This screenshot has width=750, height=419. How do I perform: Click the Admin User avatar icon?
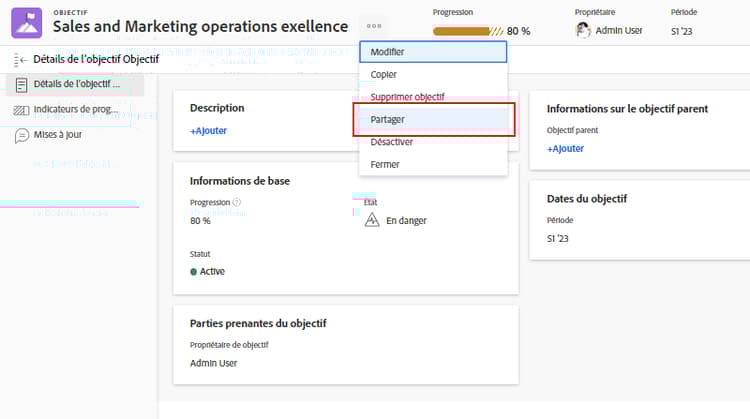583,31
